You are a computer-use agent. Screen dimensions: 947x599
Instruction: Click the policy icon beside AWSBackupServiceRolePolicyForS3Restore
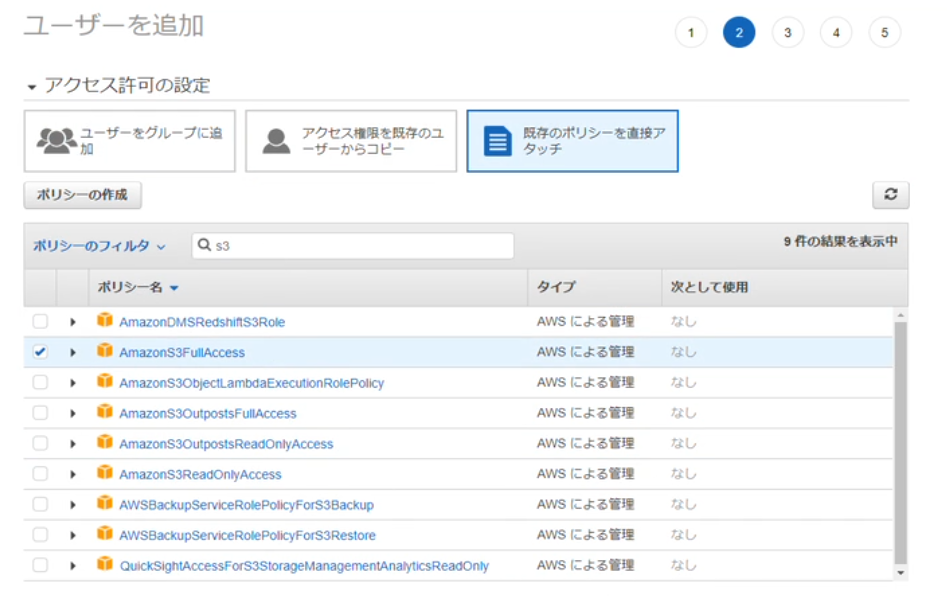pyautogui.click(x=105, y=533)
